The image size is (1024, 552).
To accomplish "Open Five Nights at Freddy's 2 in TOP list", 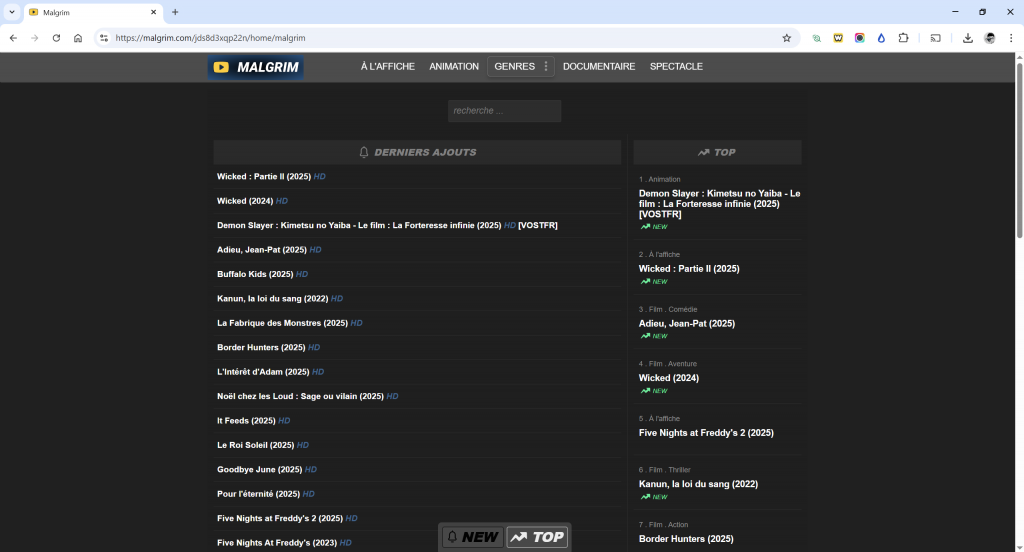I will 705,433.
